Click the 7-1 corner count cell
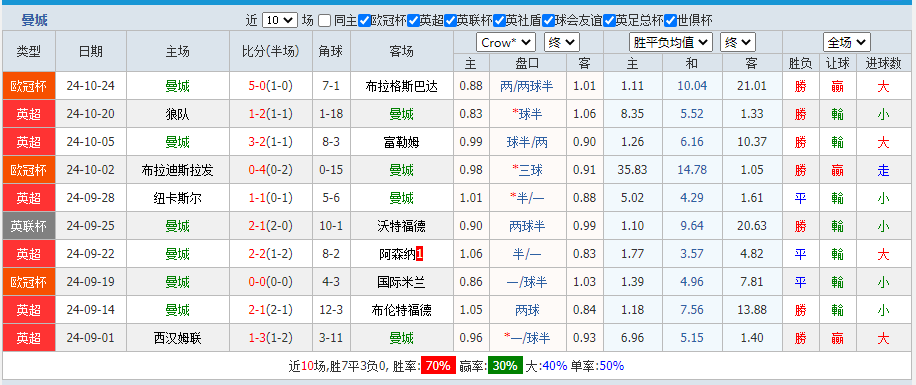The width and height of the screenshot is (916, 385). (331, 86)
